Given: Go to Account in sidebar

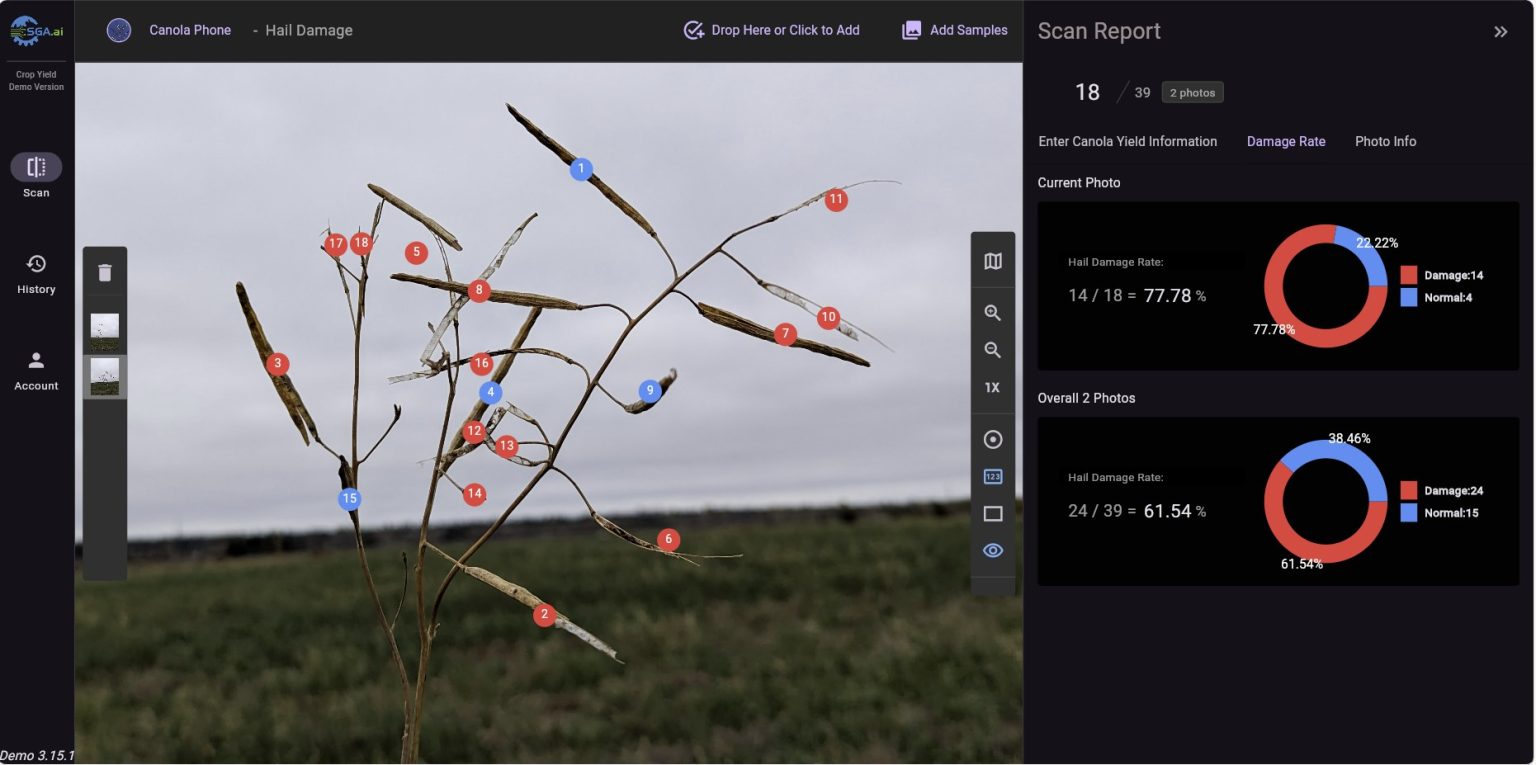Looking at the screenshot, I should [x=36, y=370].
